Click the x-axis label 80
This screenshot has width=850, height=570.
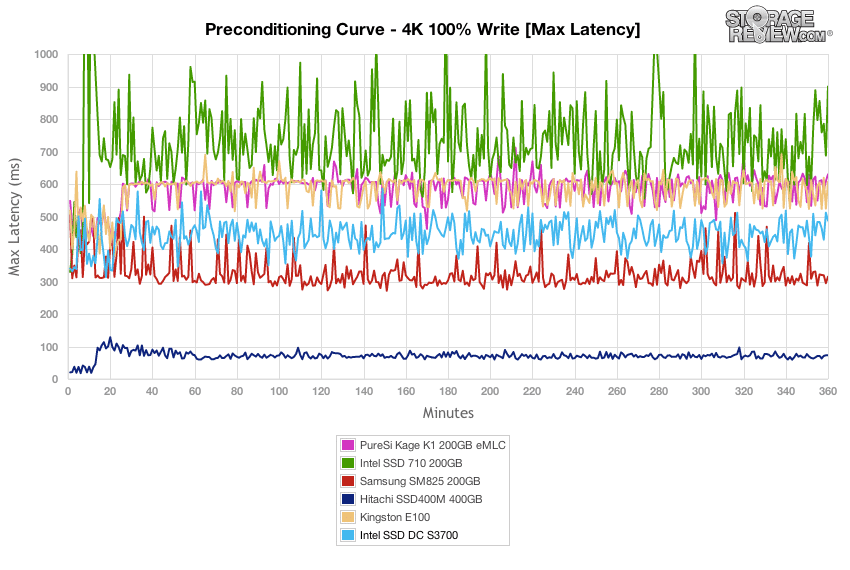click(x=237, y=391)
